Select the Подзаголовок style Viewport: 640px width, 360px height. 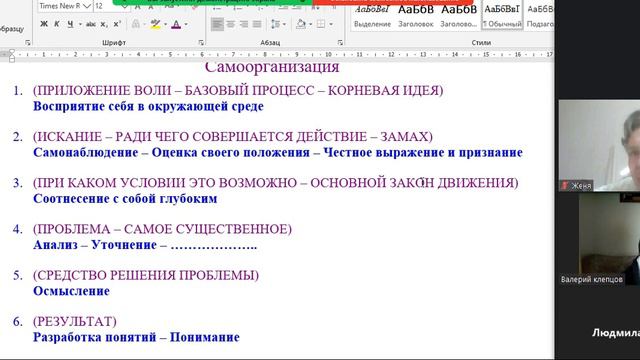[539, 16]
